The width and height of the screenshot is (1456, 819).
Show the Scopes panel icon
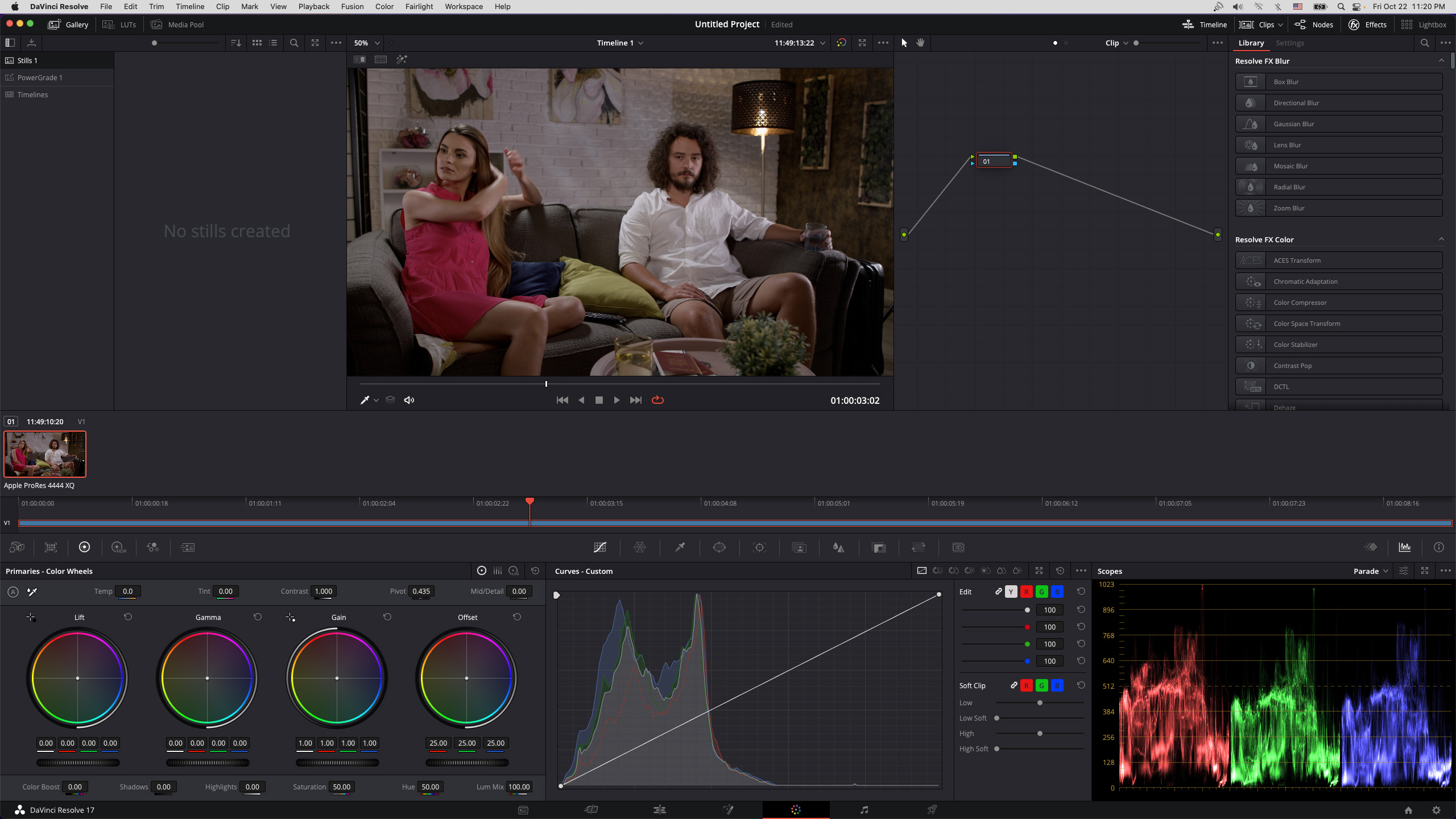pos(1405,547)
